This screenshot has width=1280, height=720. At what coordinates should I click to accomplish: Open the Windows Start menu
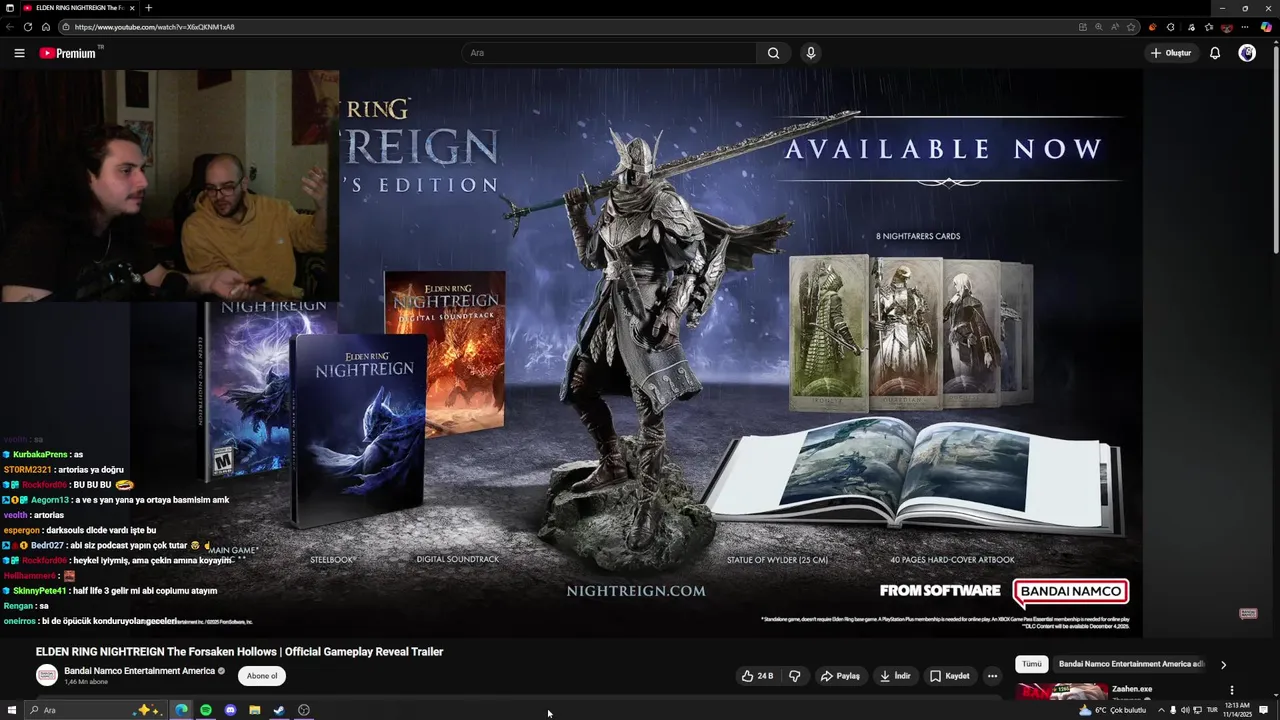(x=12, y=710)
